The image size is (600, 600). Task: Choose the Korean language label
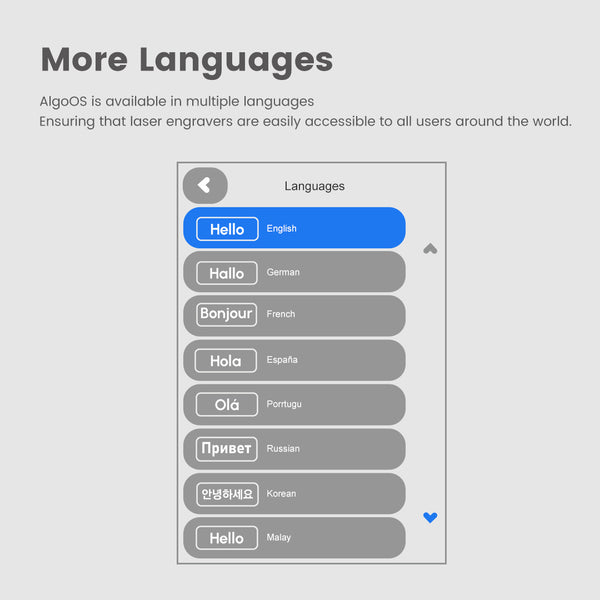click(281, 494)
